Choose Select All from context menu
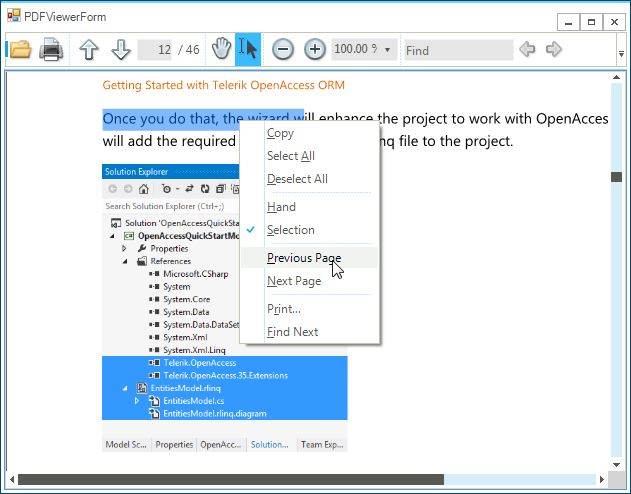Screen dimensions: 631x494 310,156
